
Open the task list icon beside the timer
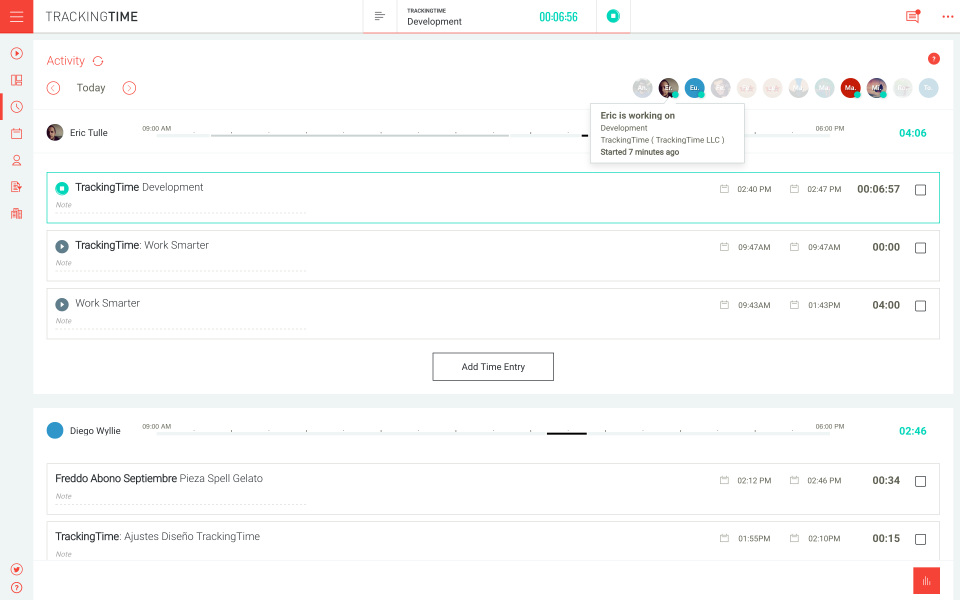pos(380,17)
